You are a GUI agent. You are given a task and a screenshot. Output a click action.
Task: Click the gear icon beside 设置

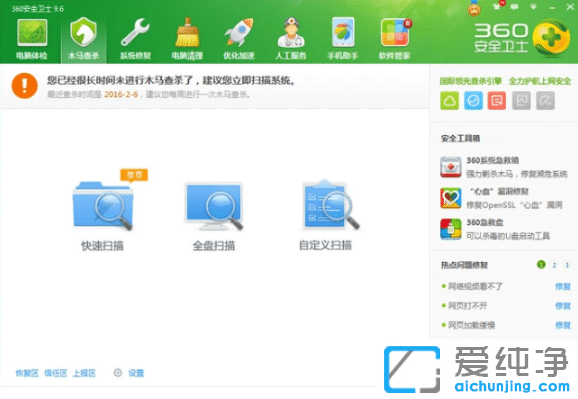[x=118, y=372]
